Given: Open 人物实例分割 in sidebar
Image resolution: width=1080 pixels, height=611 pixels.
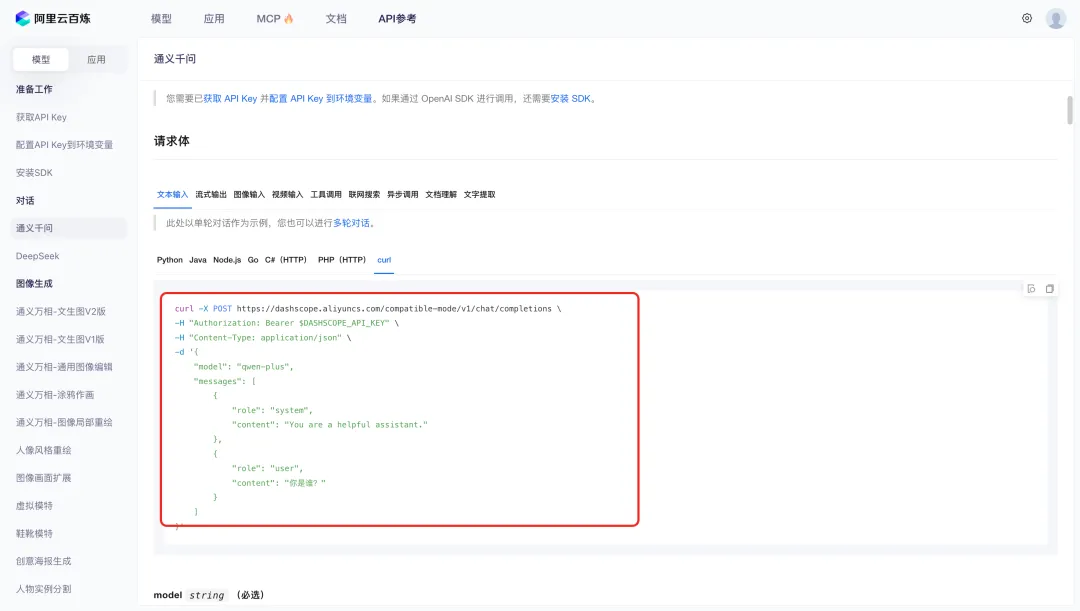Looking at the screenshot, I should [43, 589].
